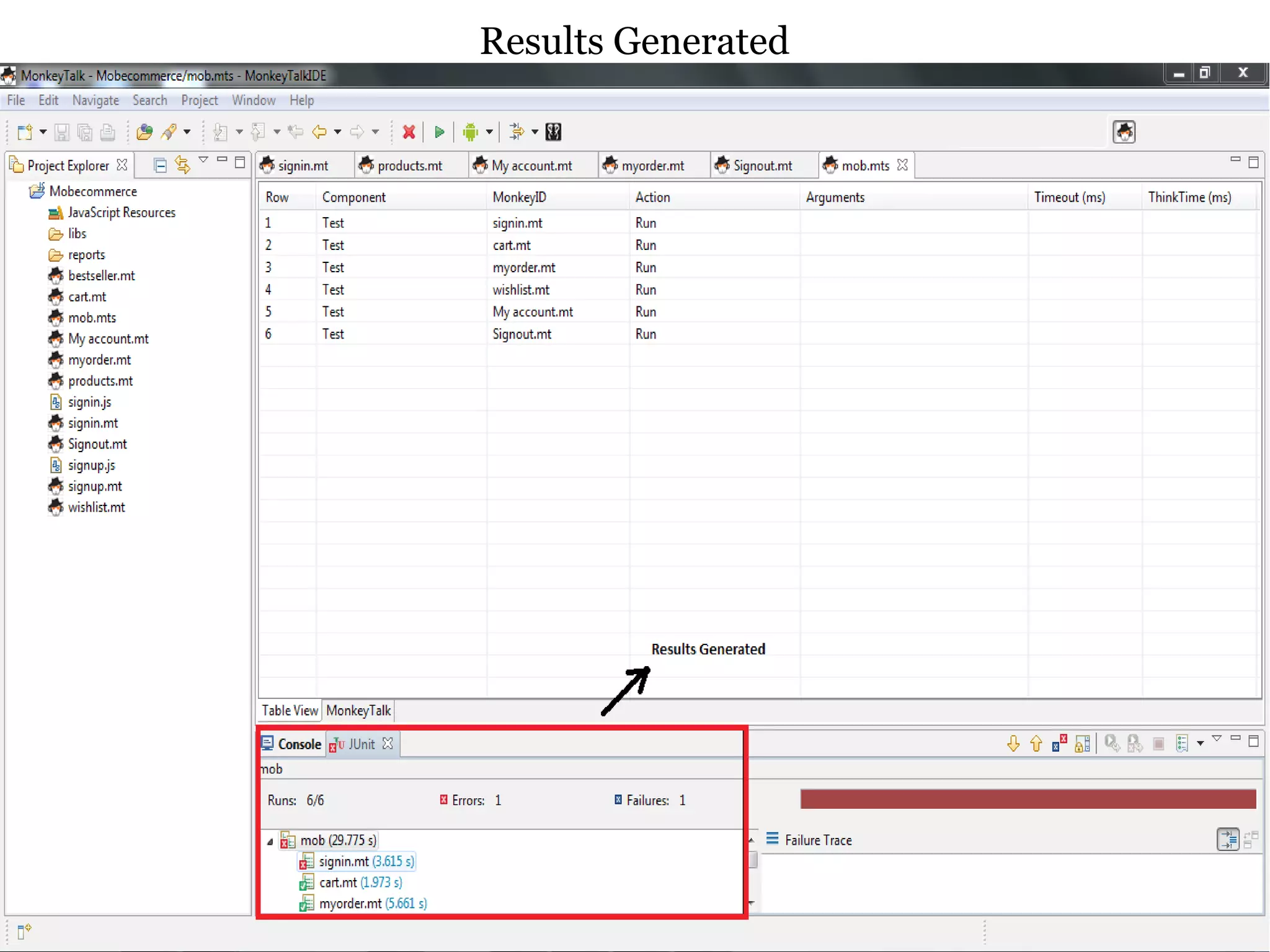The width and height of the screenshot is (1270, 952).
Task: Open the Navigate menu
Action: [95, 100]
